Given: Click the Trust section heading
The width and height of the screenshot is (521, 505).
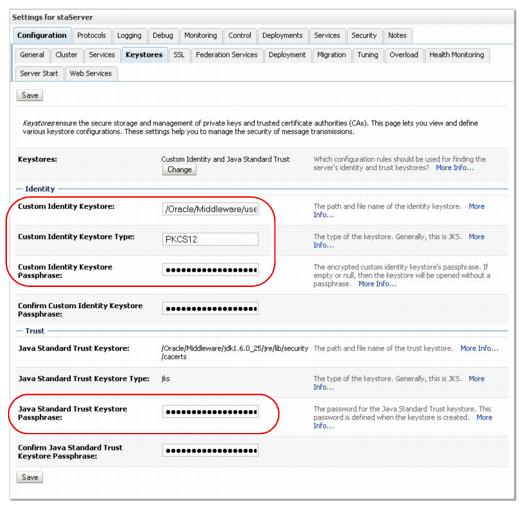Looking at the screenshot, I should pyautogui.click(x=35, y=331).
